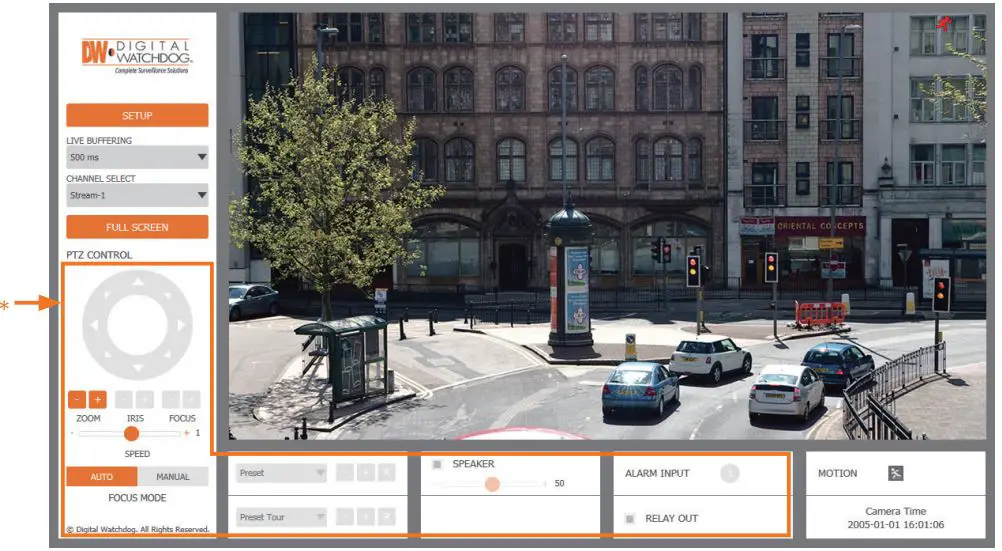Screen dimensions: 1002x551
Task: Move camera diagonally up-left on PTZ pad
Action: click(x=107, y=295)
